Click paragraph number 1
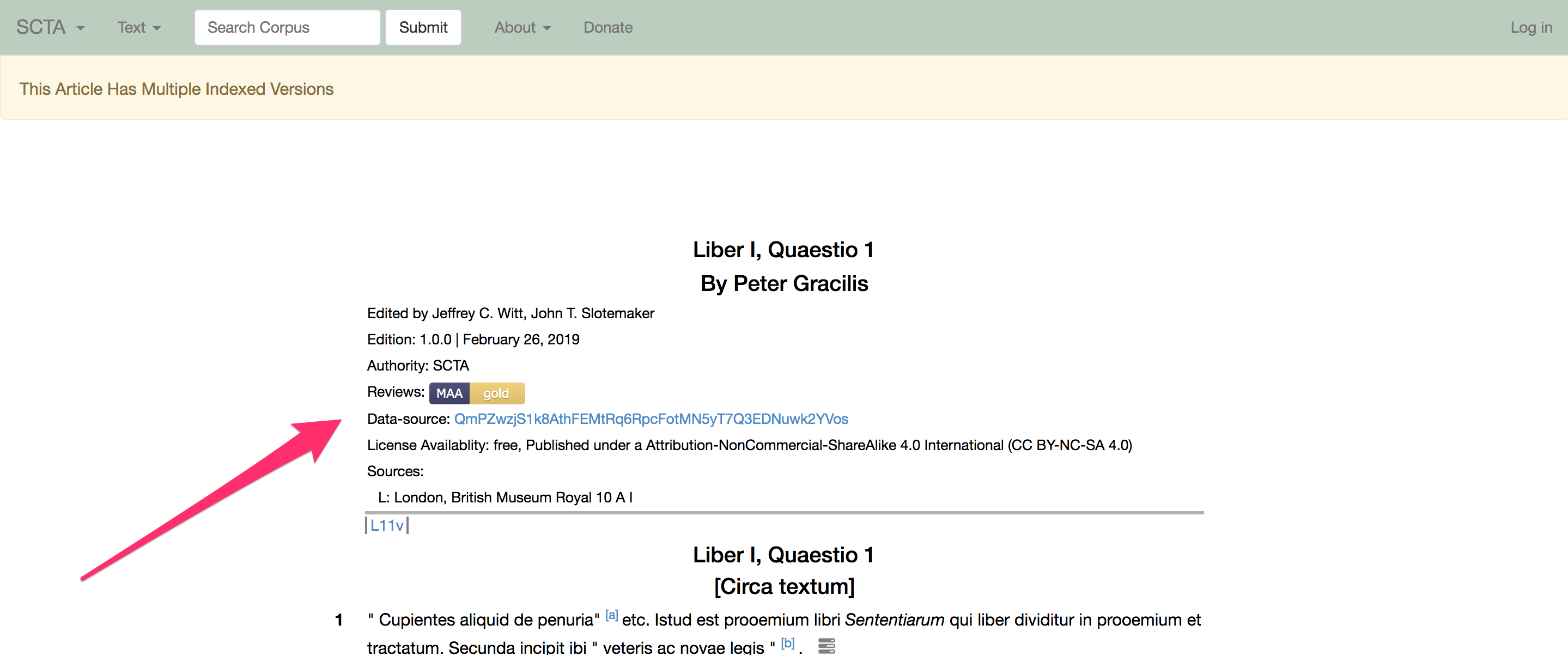1568x655 pixels. coord(338,620)
